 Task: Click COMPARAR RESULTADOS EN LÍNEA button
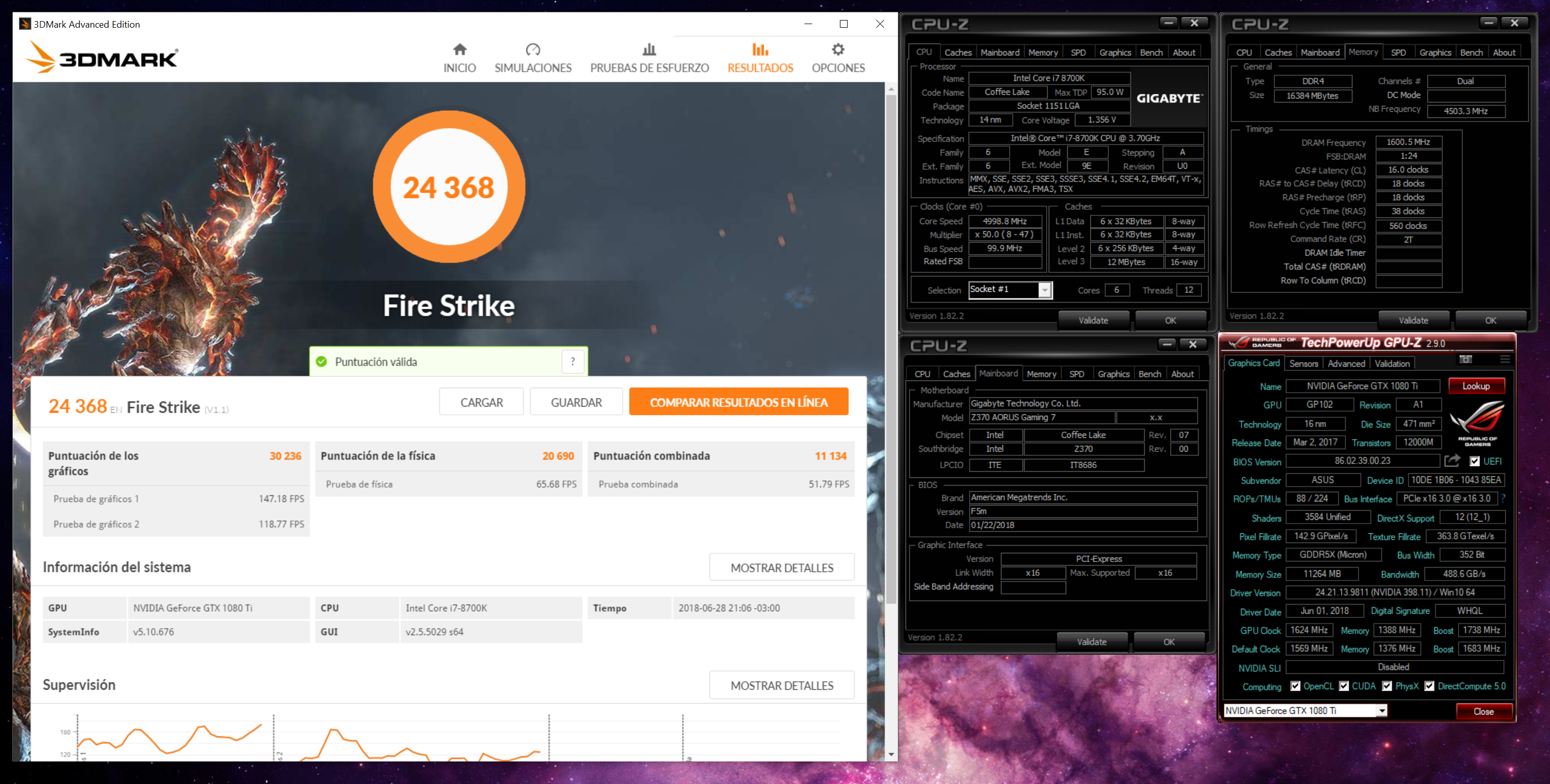click(738, 401)
